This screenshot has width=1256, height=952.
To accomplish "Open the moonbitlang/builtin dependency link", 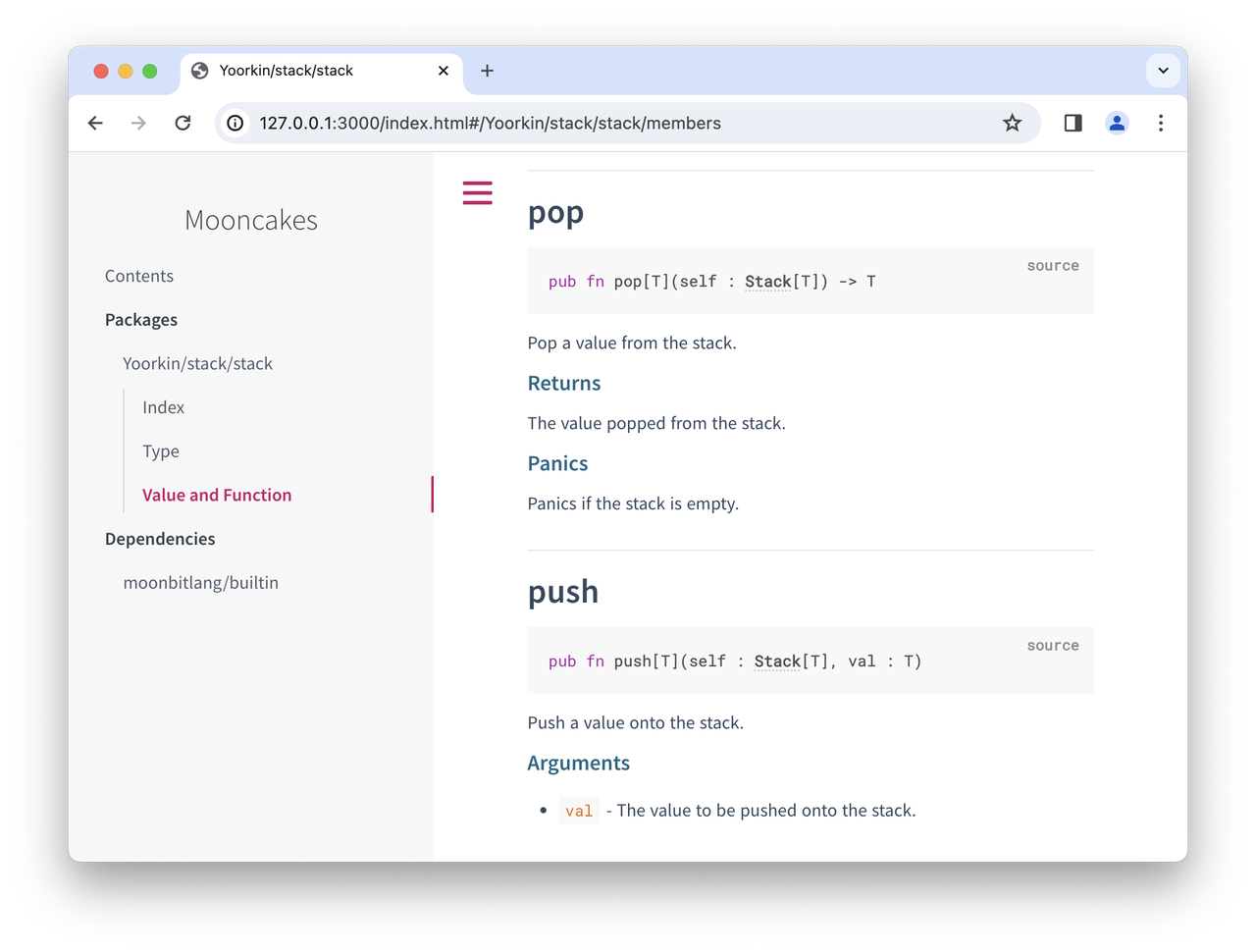I will [200, 583].
